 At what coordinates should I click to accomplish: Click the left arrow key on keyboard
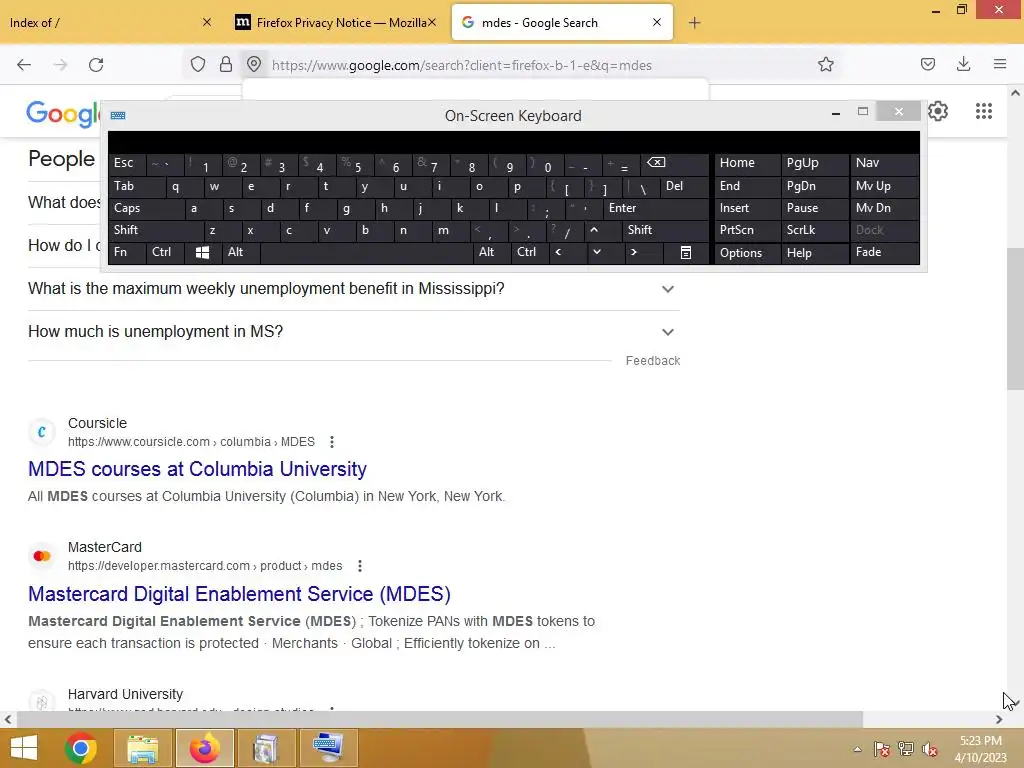(558, 252)
